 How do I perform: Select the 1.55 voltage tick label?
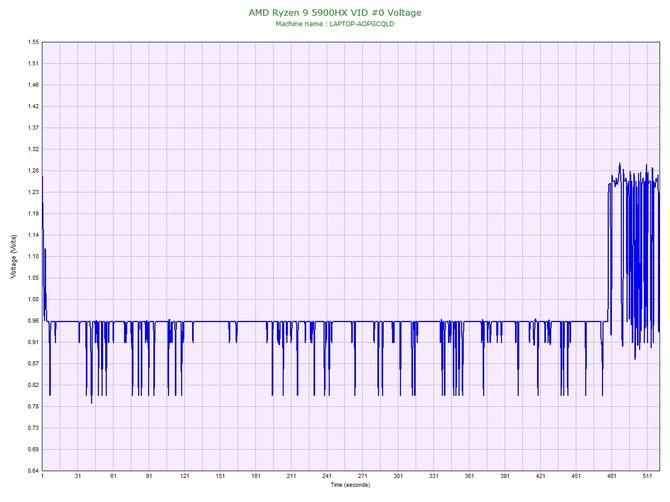point(33,42)
